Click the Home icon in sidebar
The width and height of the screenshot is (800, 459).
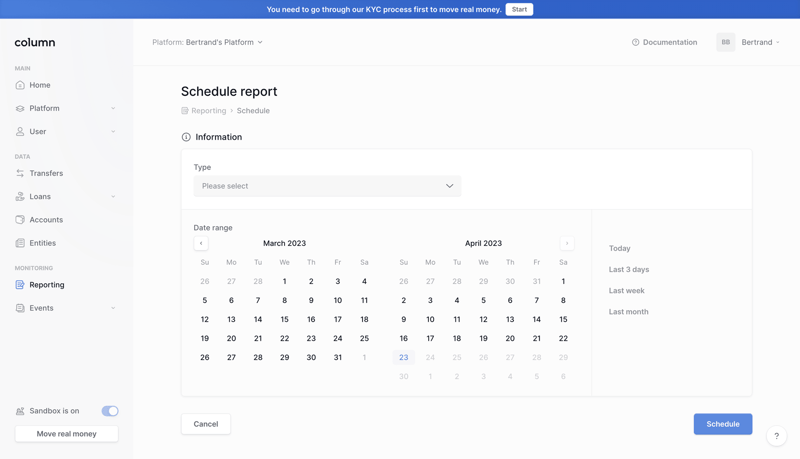pyautogui.click(x=20, y=85)
